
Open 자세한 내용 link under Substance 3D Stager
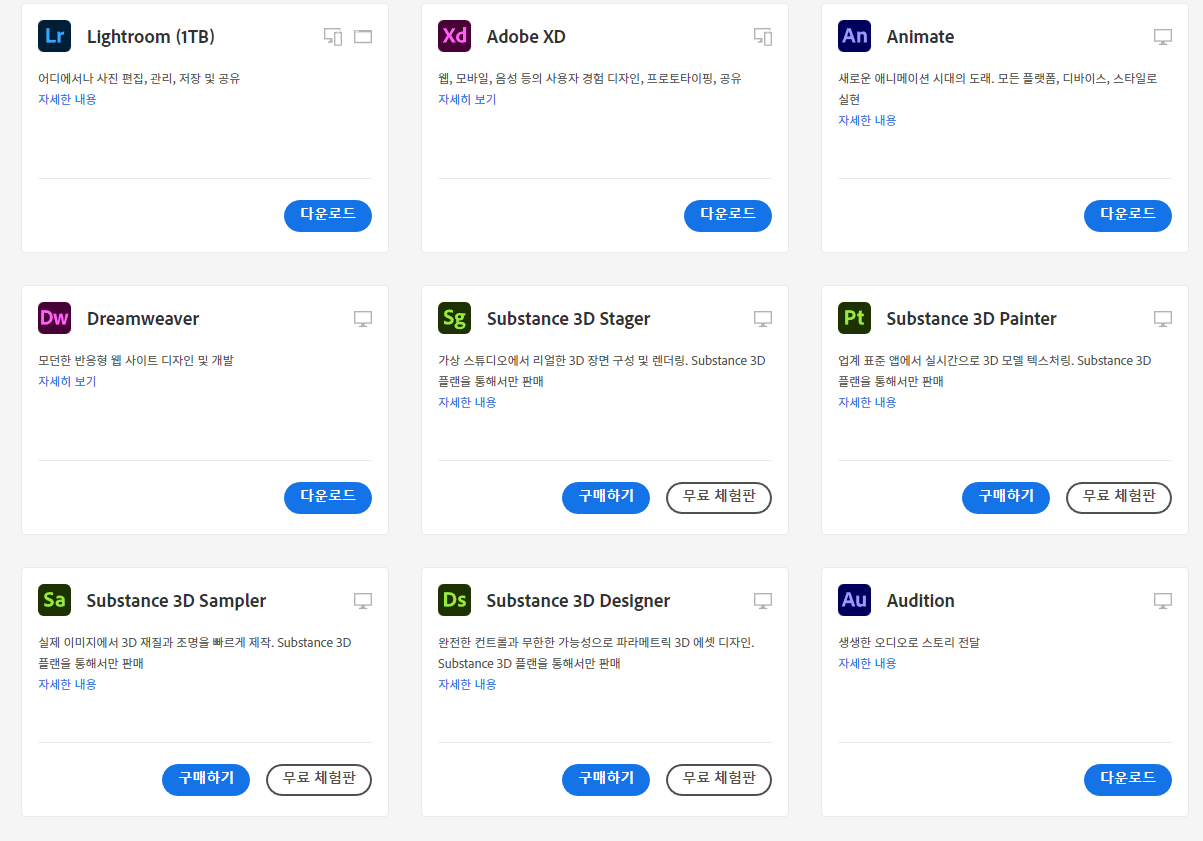coord(467,402)
